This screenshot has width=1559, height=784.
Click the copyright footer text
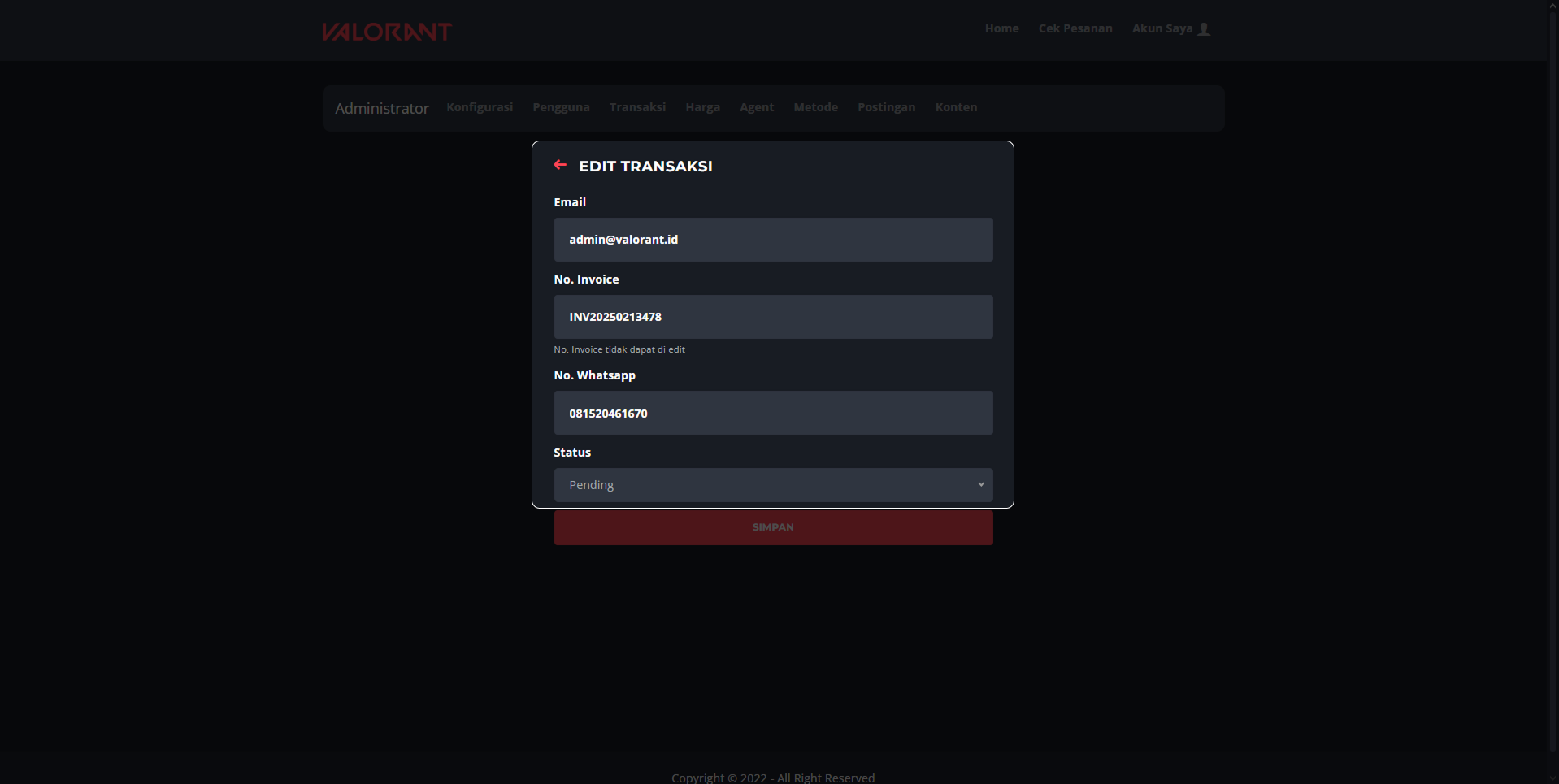point(773,778)
